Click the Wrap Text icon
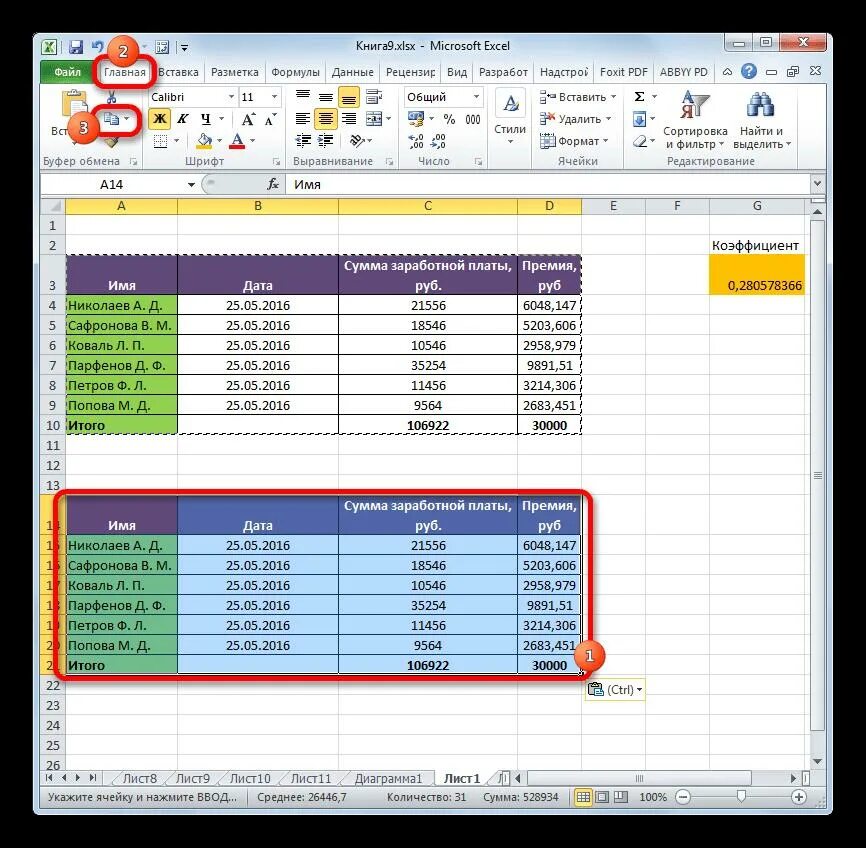Screen dimensions: 866x848 [374, 97]
